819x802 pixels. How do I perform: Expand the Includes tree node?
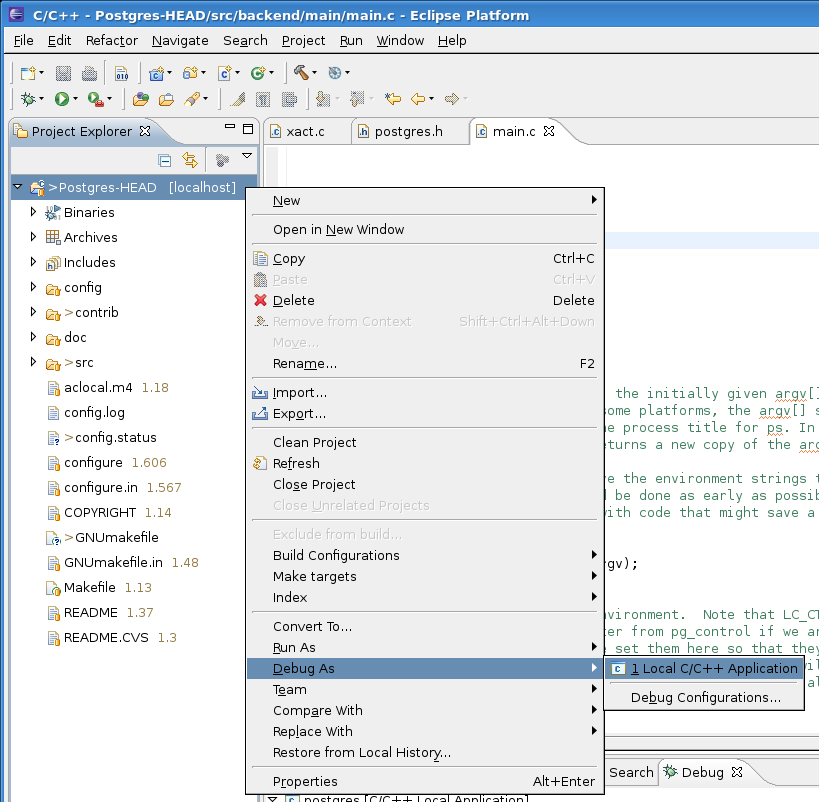click(33, 262)
